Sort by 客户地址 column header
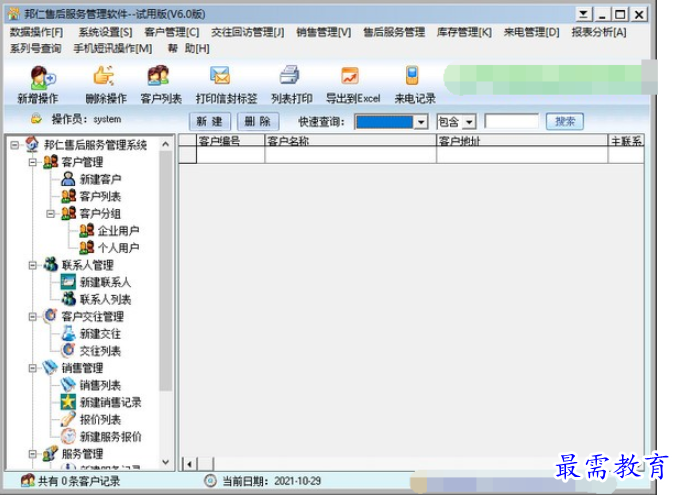The image size is (677, 498). [x=522, y=140]
